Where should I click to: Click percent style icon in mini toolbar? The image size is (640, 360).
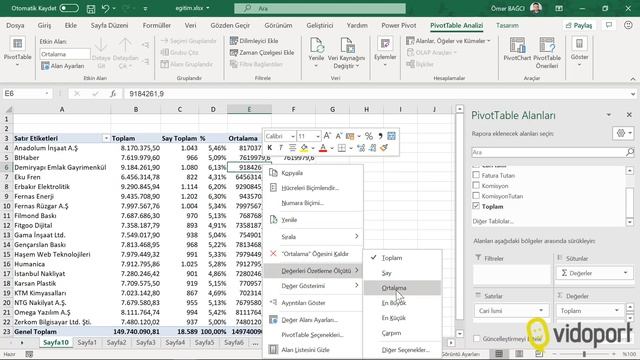[369, 136]
